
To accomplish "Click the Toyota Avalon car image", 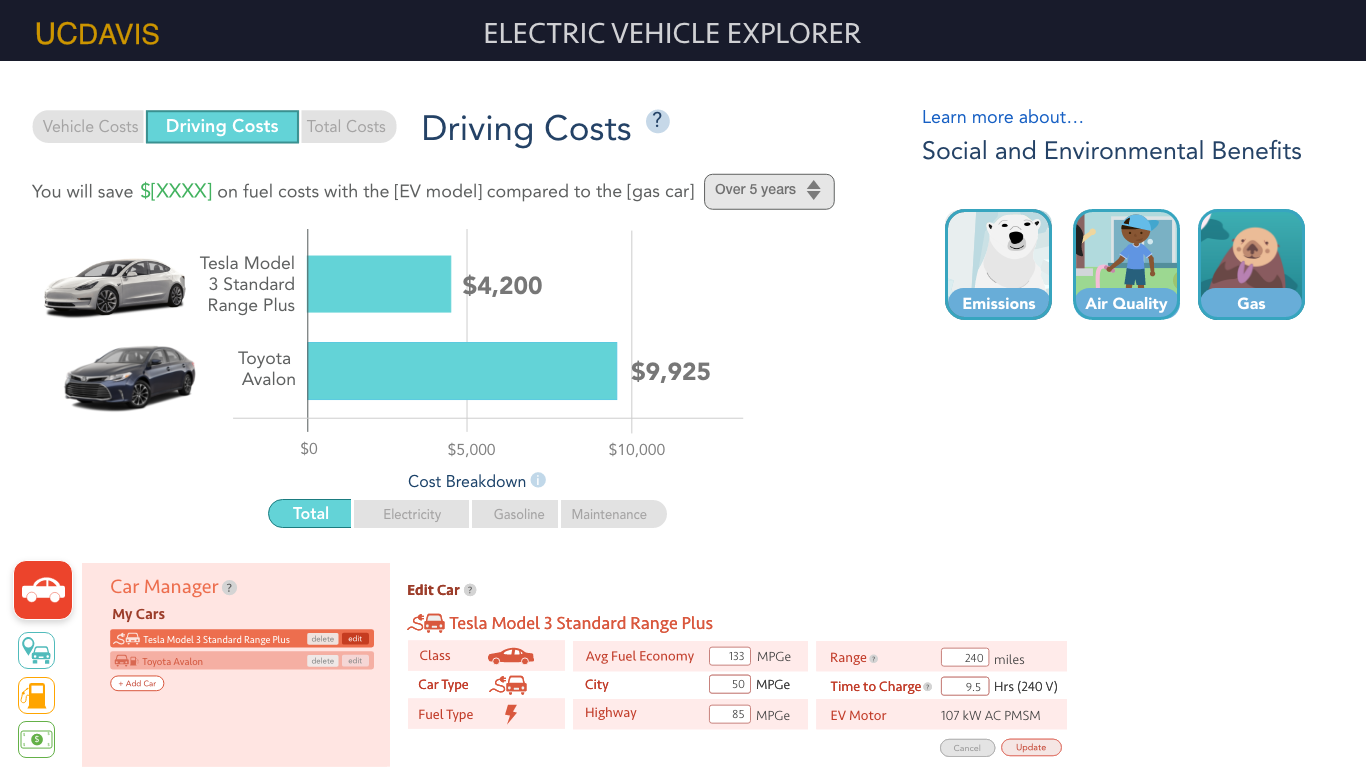I will click(x=130, y=378).
